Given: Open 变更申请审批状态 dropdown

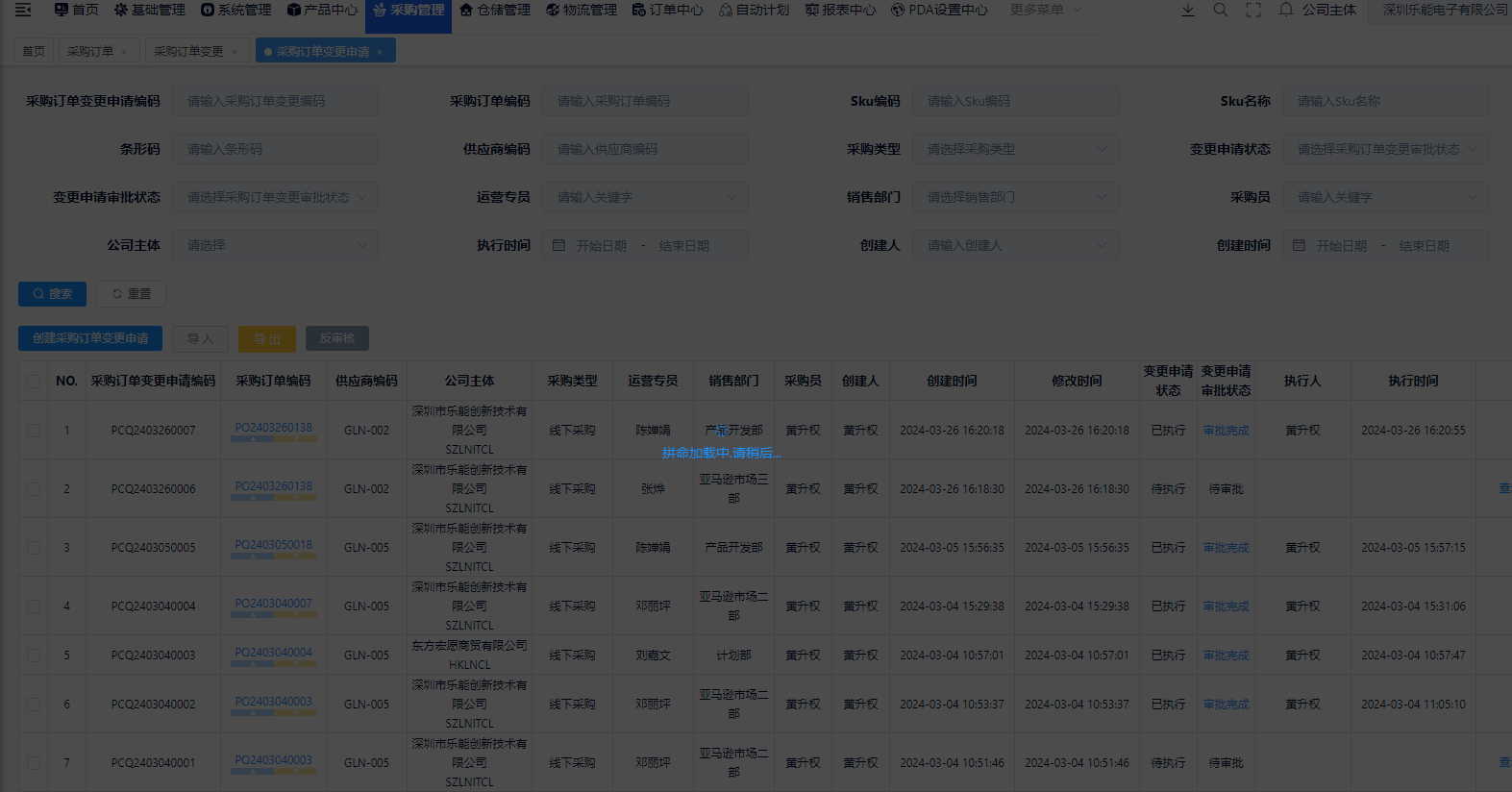Looking at the screenshot, I should pos(275,198).
